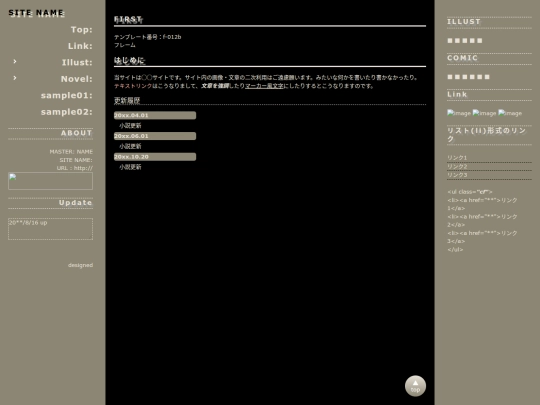The width and height of the screenshot is (540, 405).
Task: Click the round top scroll button
Action: click(x=415, y=386)
